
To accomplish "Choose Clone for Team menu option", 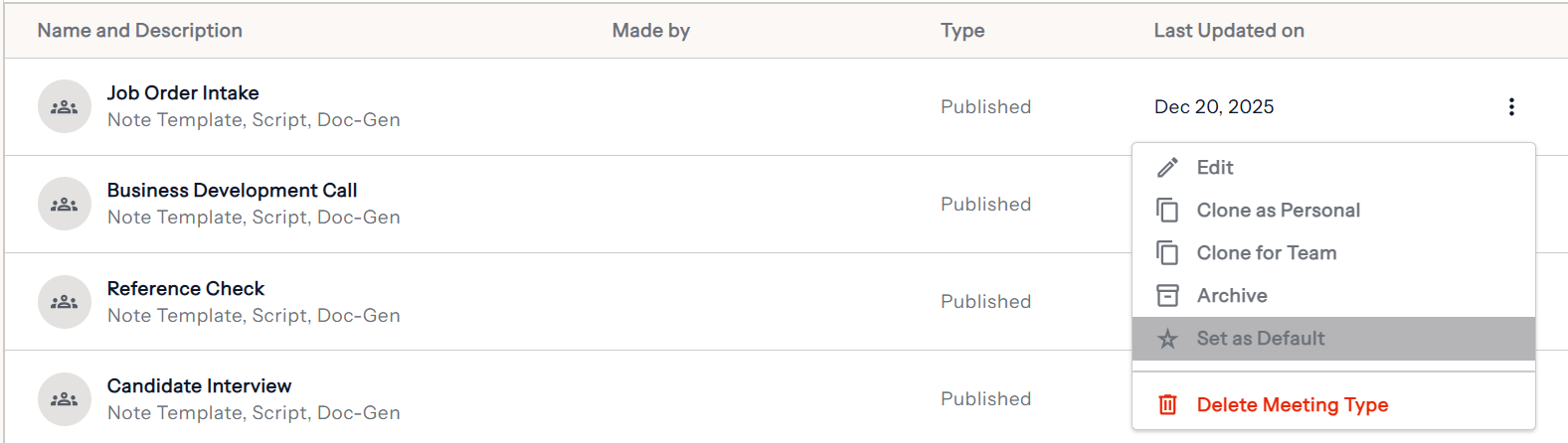I will coord(1266,253).
